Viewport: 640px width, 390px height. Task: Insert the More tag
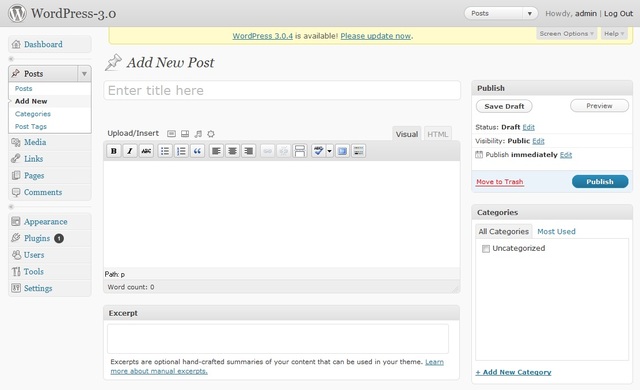click(x=300, y=151)
